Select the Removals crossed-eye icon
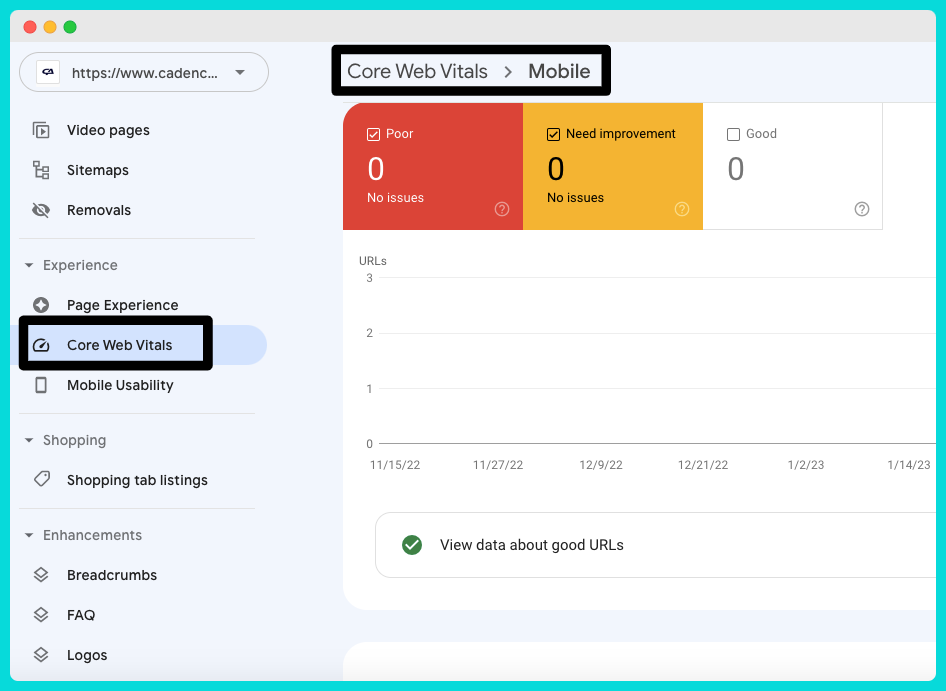 pyautogui.click(x=41, y=210)
